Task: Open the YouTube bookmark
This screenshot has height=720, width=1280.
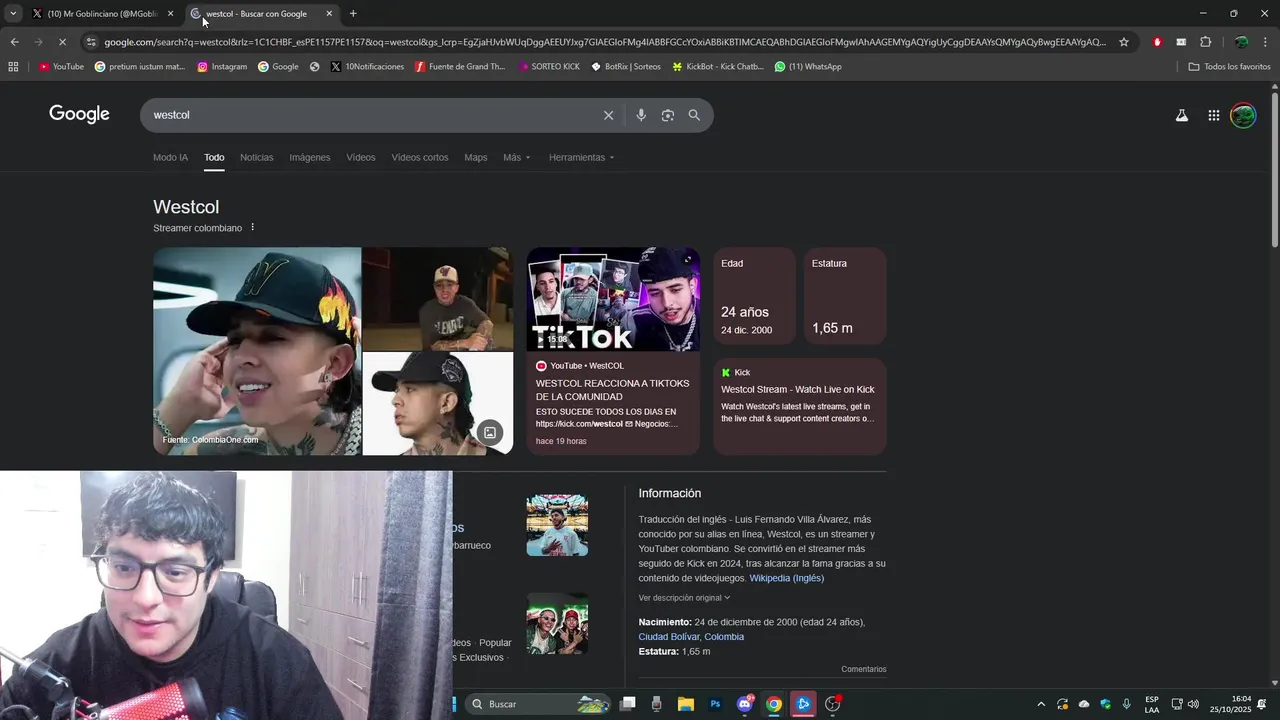Action: pyautogui.click(x=61, y=67)
